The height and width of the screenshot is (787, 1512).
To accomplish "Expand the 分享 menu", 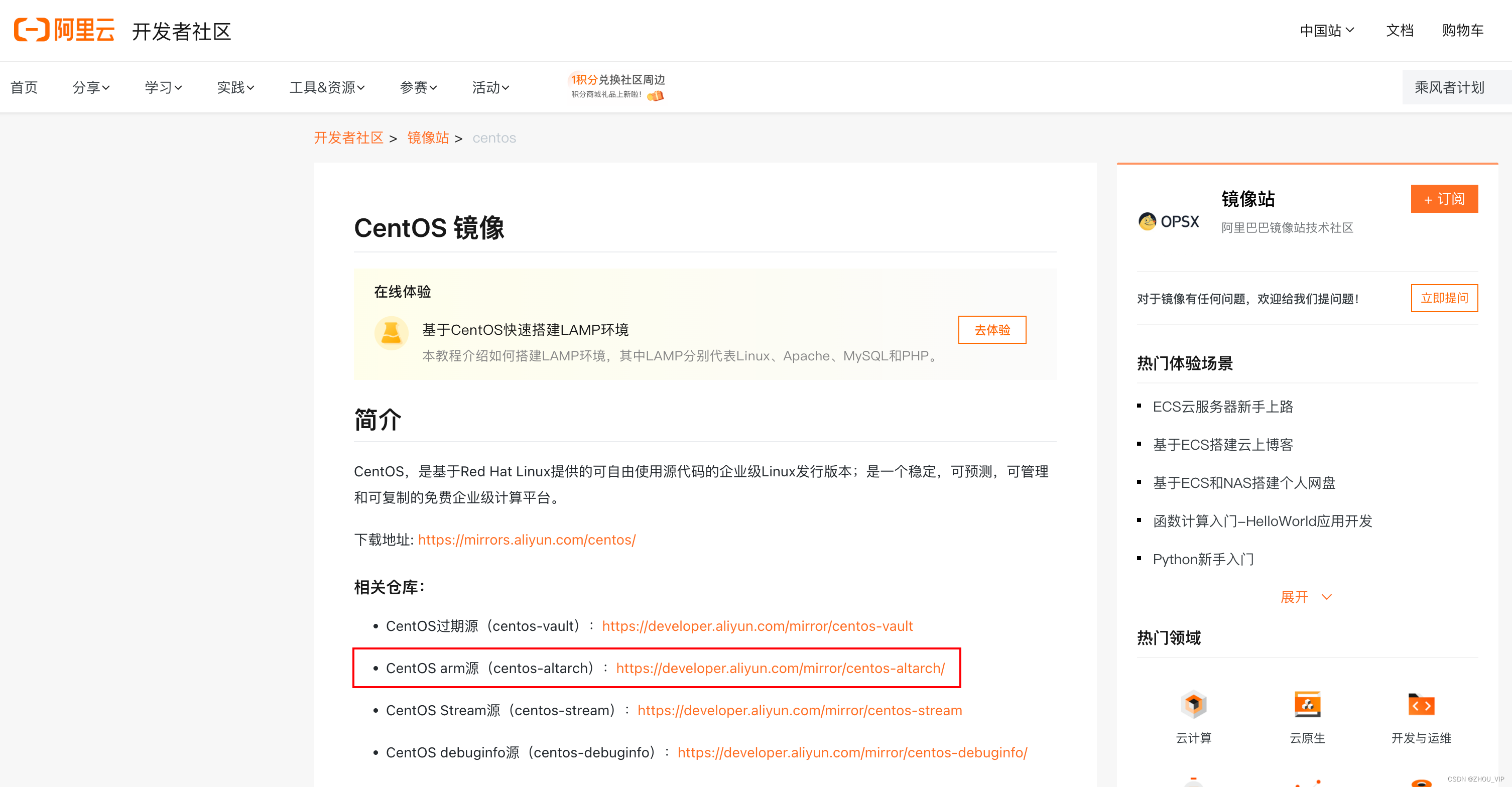I will point(91,87).
